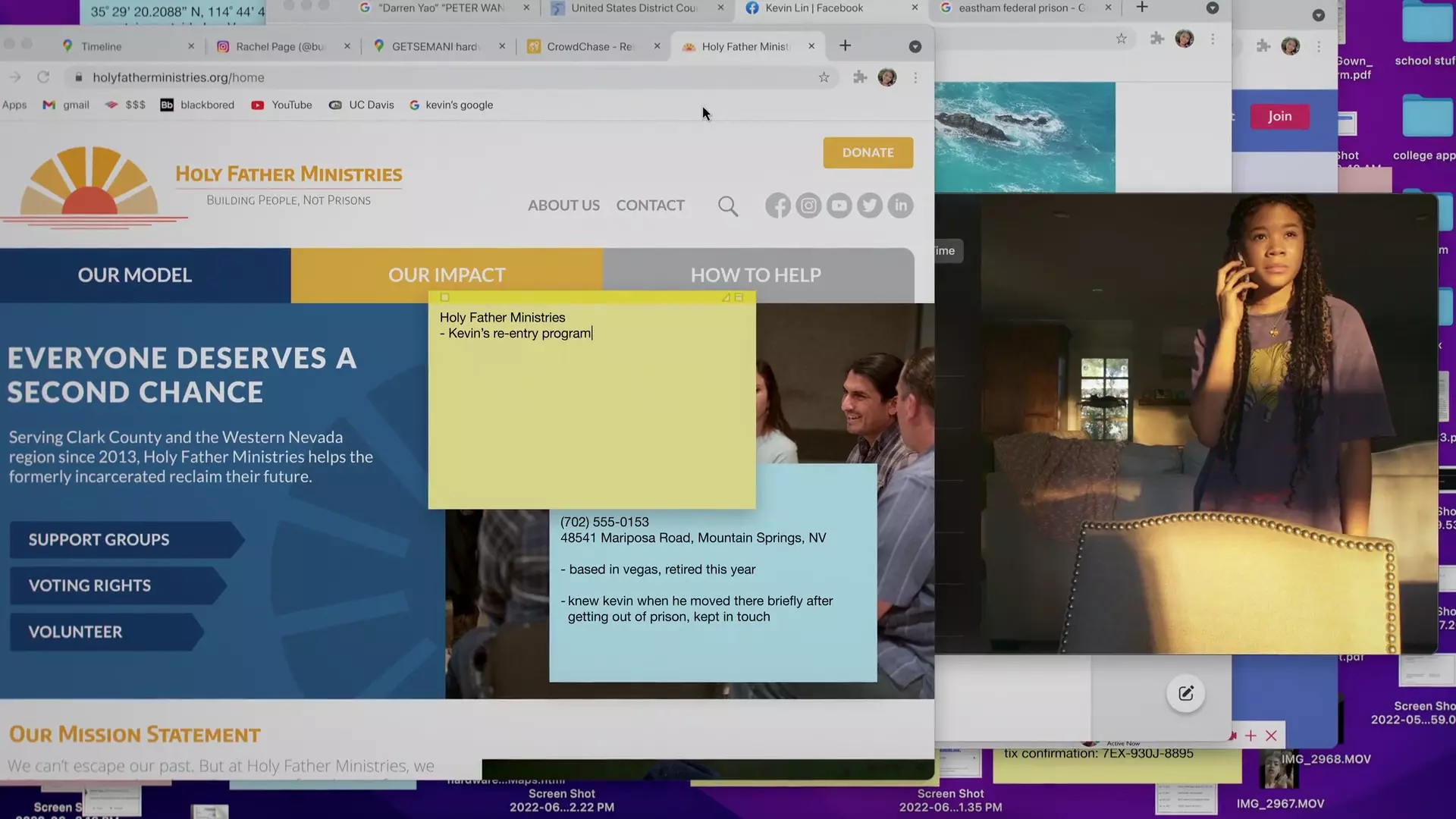Screen dimensions: 1456x819
Task: Click the VOTING RIGHTS button
Action: pyautogui.click(x=118, y=585)
